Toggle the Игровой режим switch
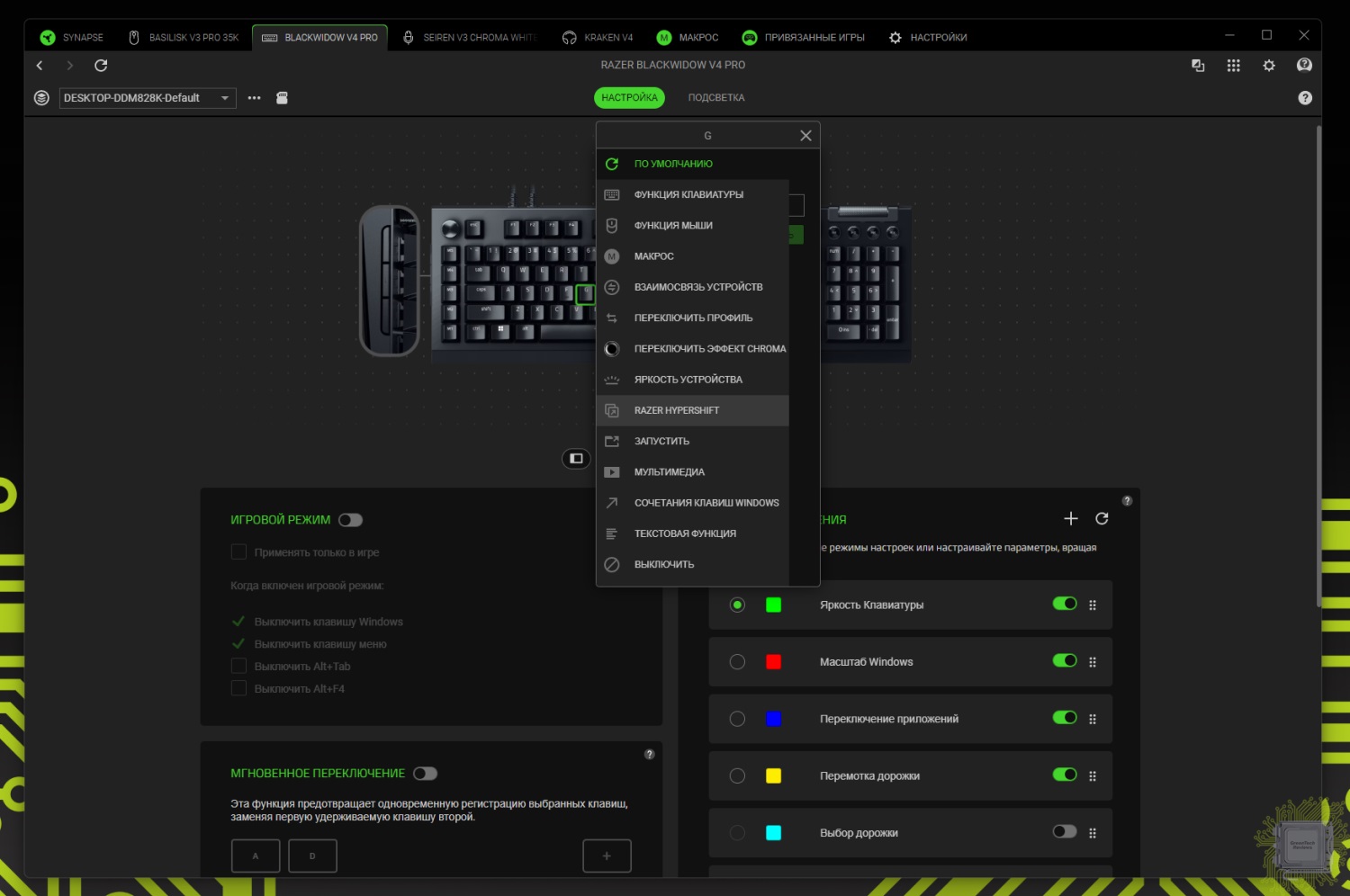The width and height of the screenshot is (1350, 896). click(350, 520)
